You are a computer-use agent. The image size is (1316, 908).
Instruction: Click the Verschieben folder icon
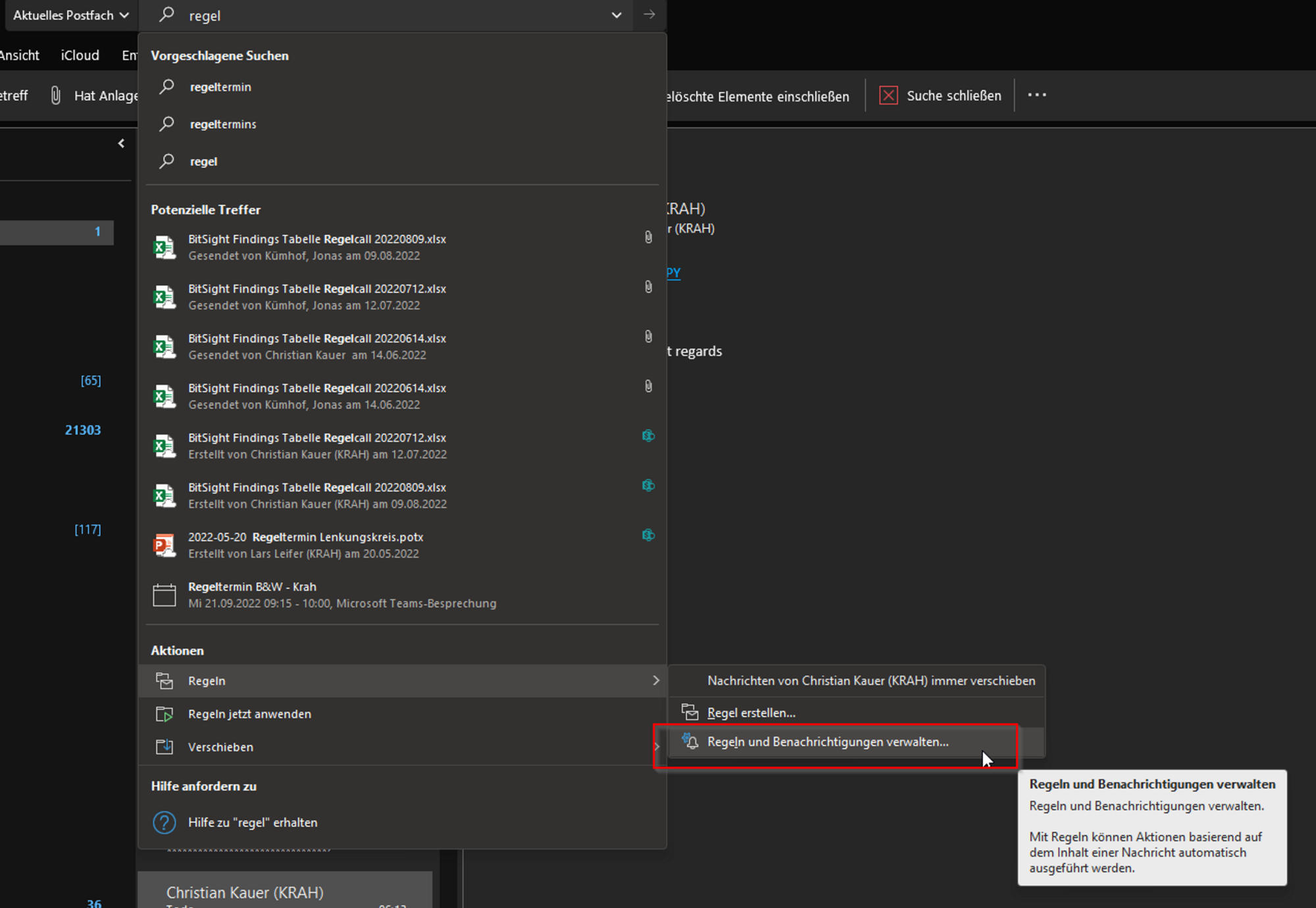pos(164,747)
